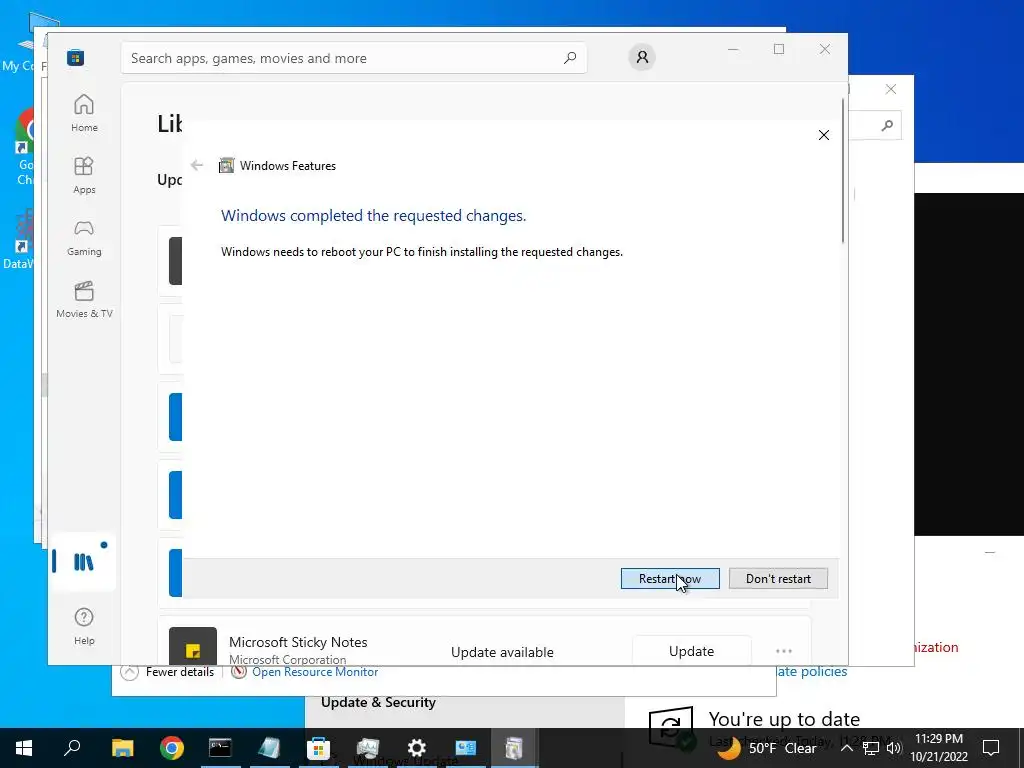Open the Windows Start menu

[24, 748]
